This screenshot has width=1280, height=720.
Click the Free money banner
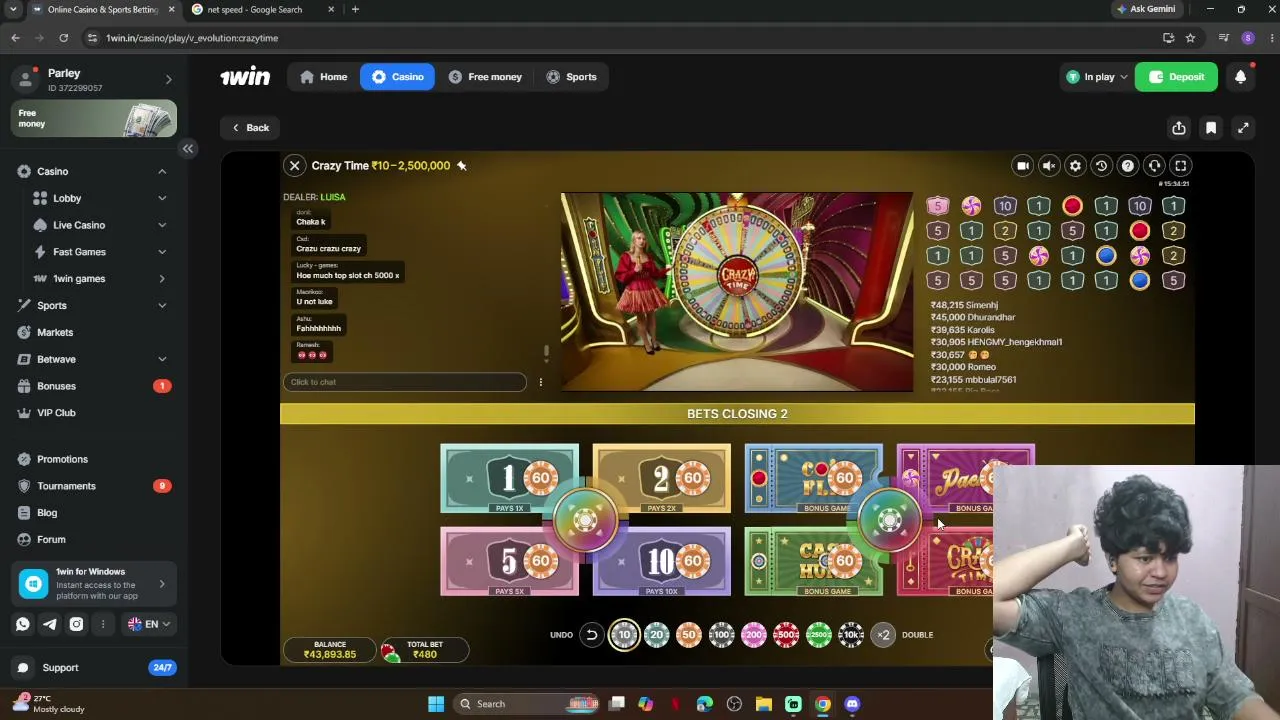pyautogui.click(x=94, y=119)
